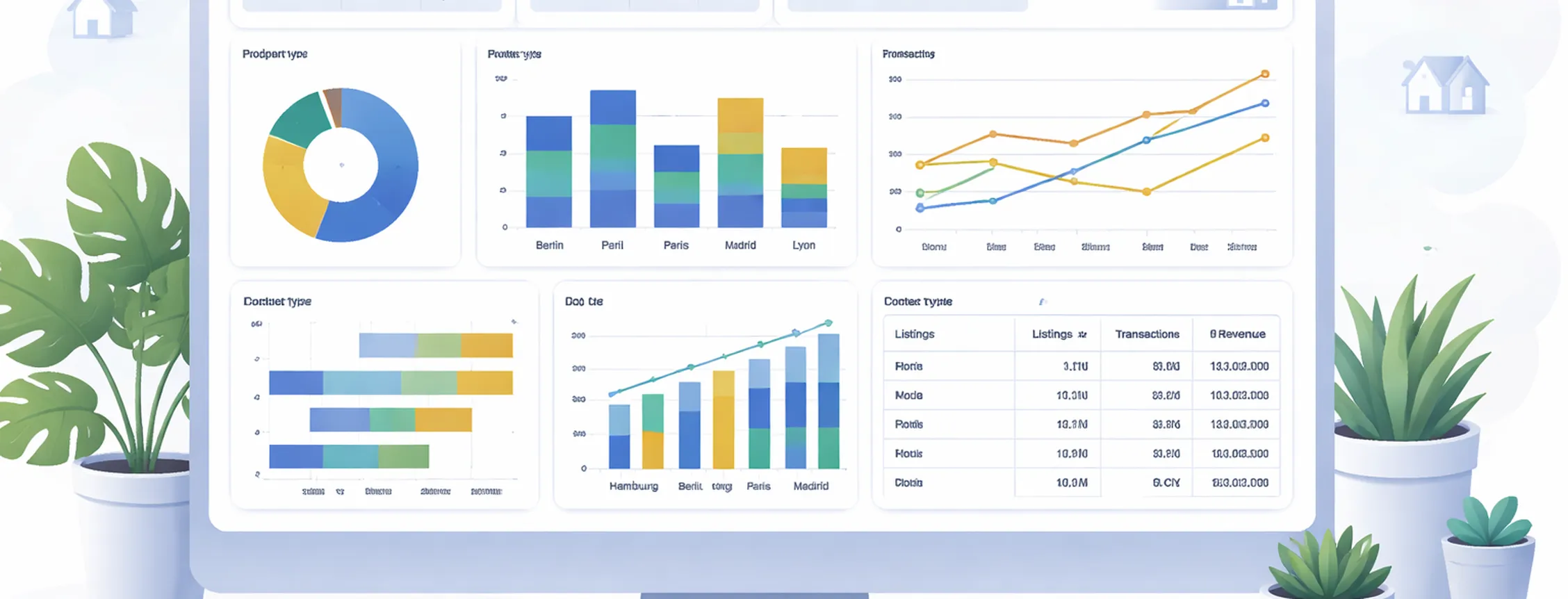
Task: Click the Hamburg axis label
Action: coord(633,486)
